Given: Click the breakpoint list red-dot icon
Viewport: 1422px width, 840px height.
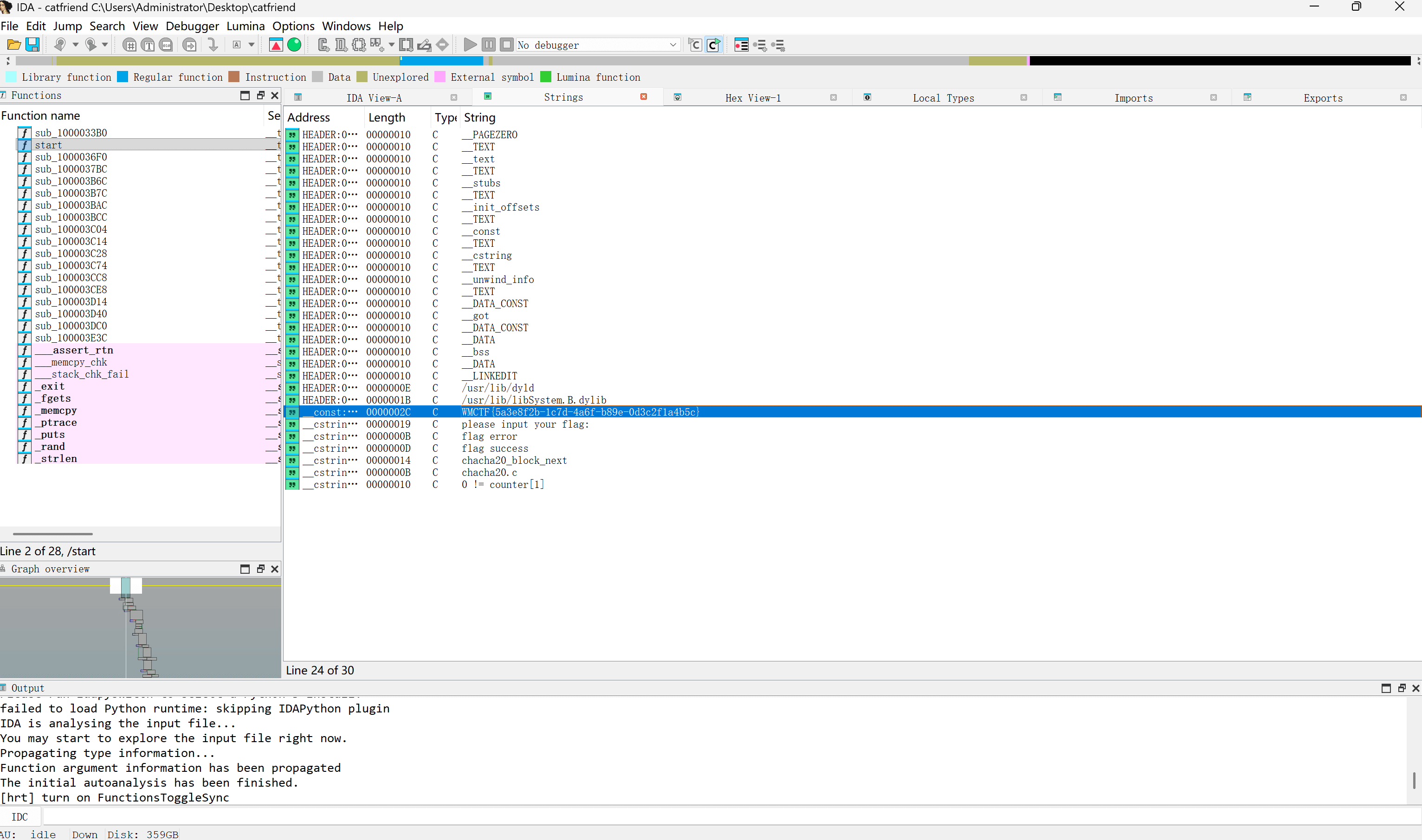Looking at the screenshot, I should (741, 45).
